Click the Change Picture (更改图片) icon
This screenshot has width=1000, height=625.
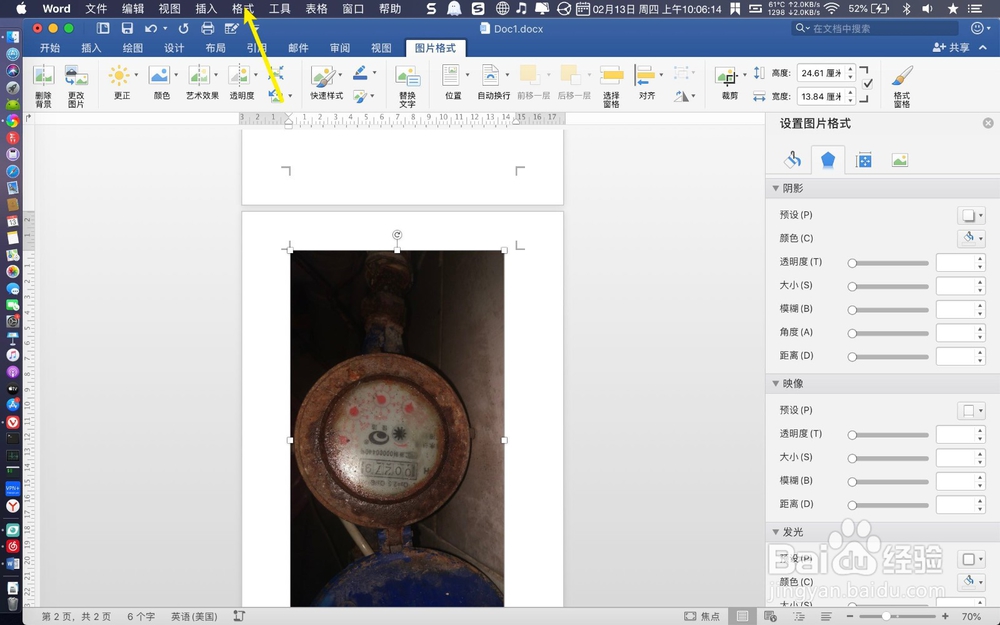[x=76, y=77]
